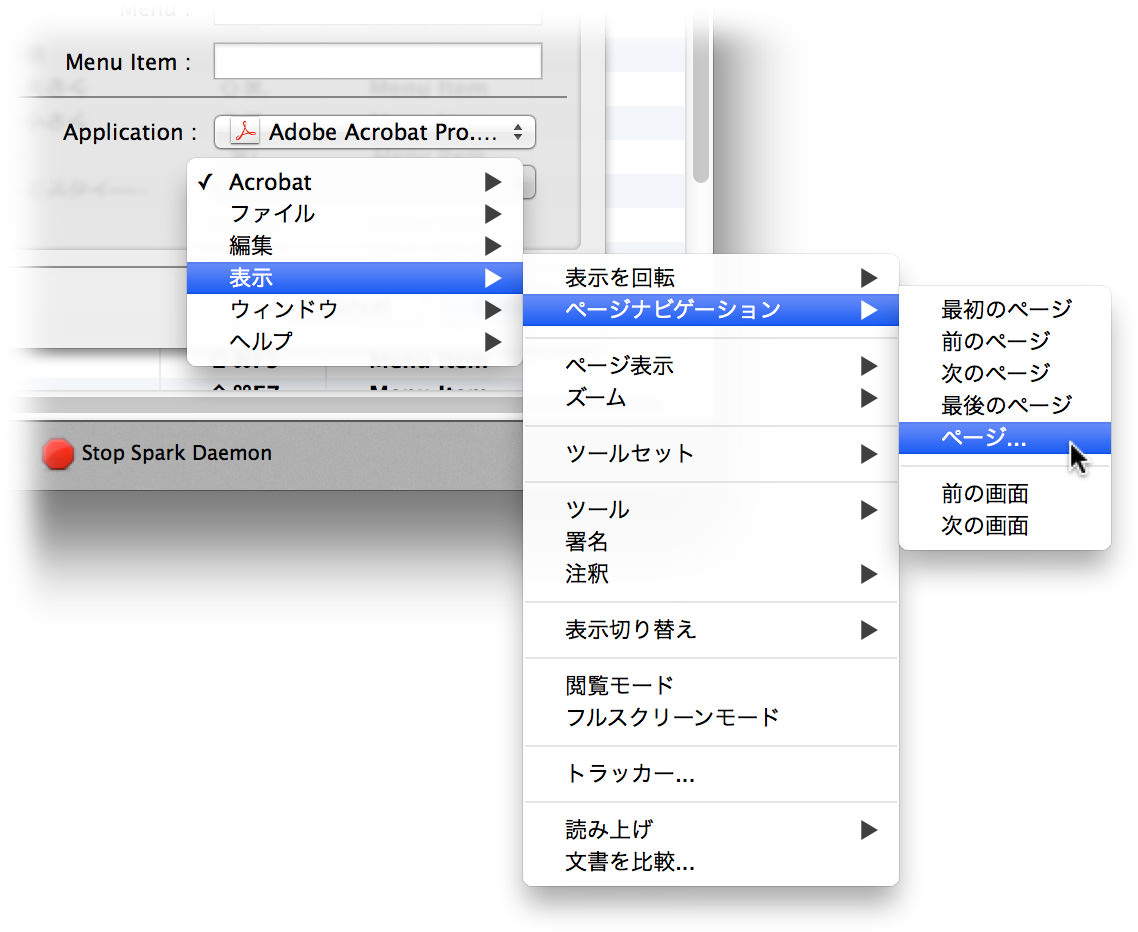The height and width of the screenshot is (932, 1138).
Task: Expand the ツール submenu
Action: pos(711,510)
